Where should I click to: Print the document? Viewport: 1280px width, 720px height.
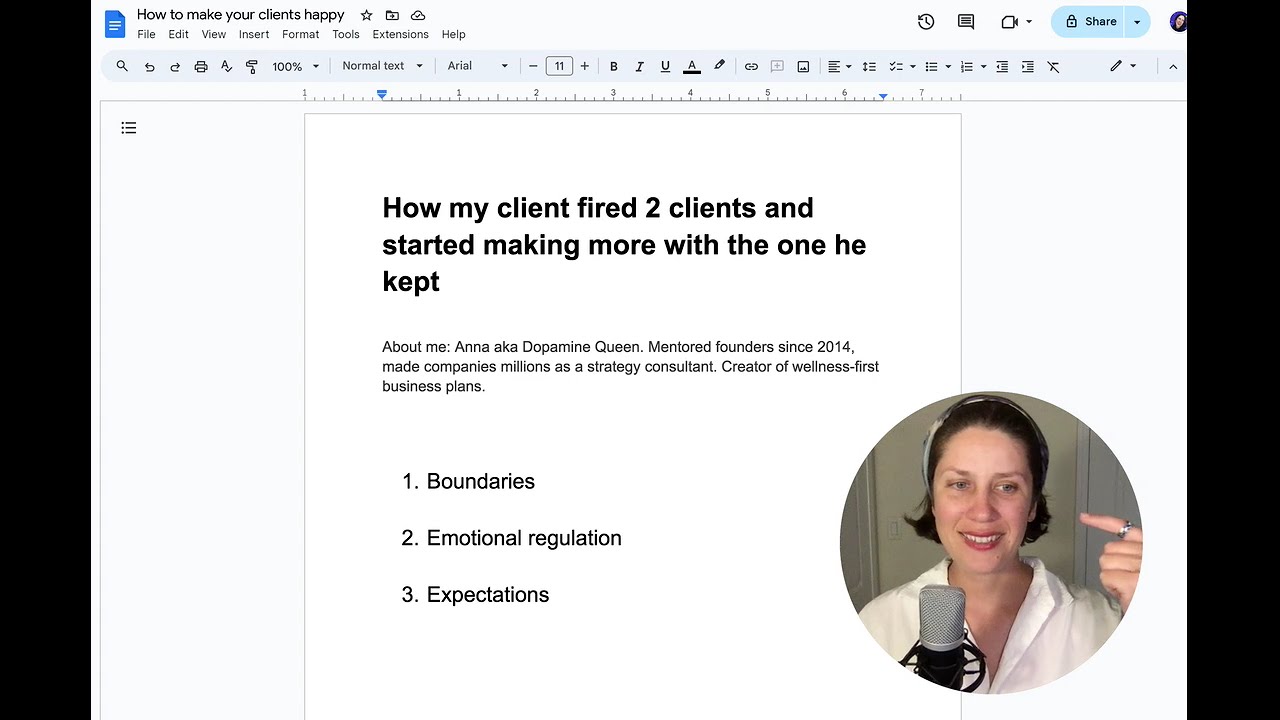[201, 66]
